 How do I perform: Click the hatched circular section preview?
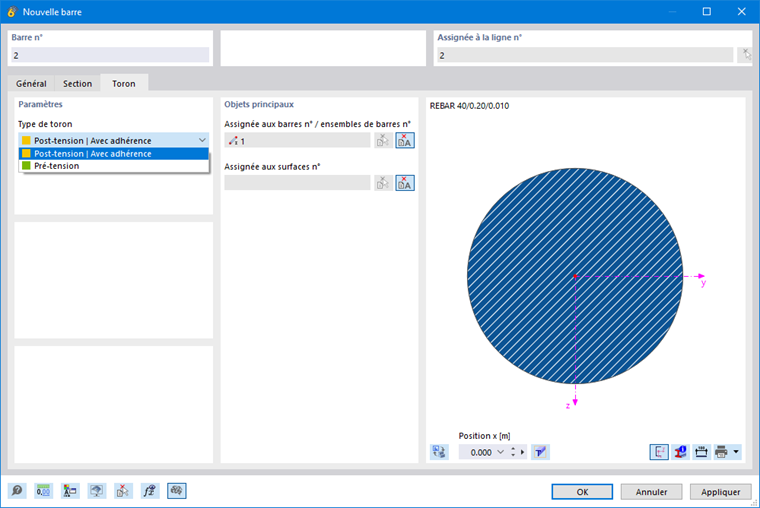(x=575, y=276)
